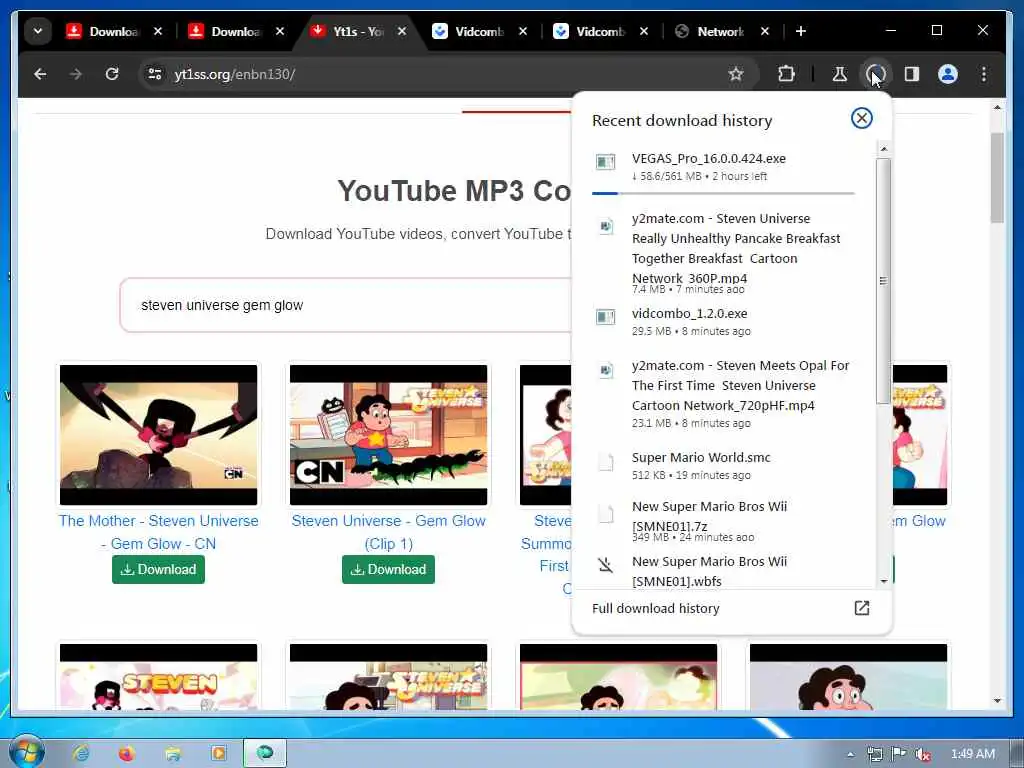Open the tab search dropdown arrow

click(38, 31)
